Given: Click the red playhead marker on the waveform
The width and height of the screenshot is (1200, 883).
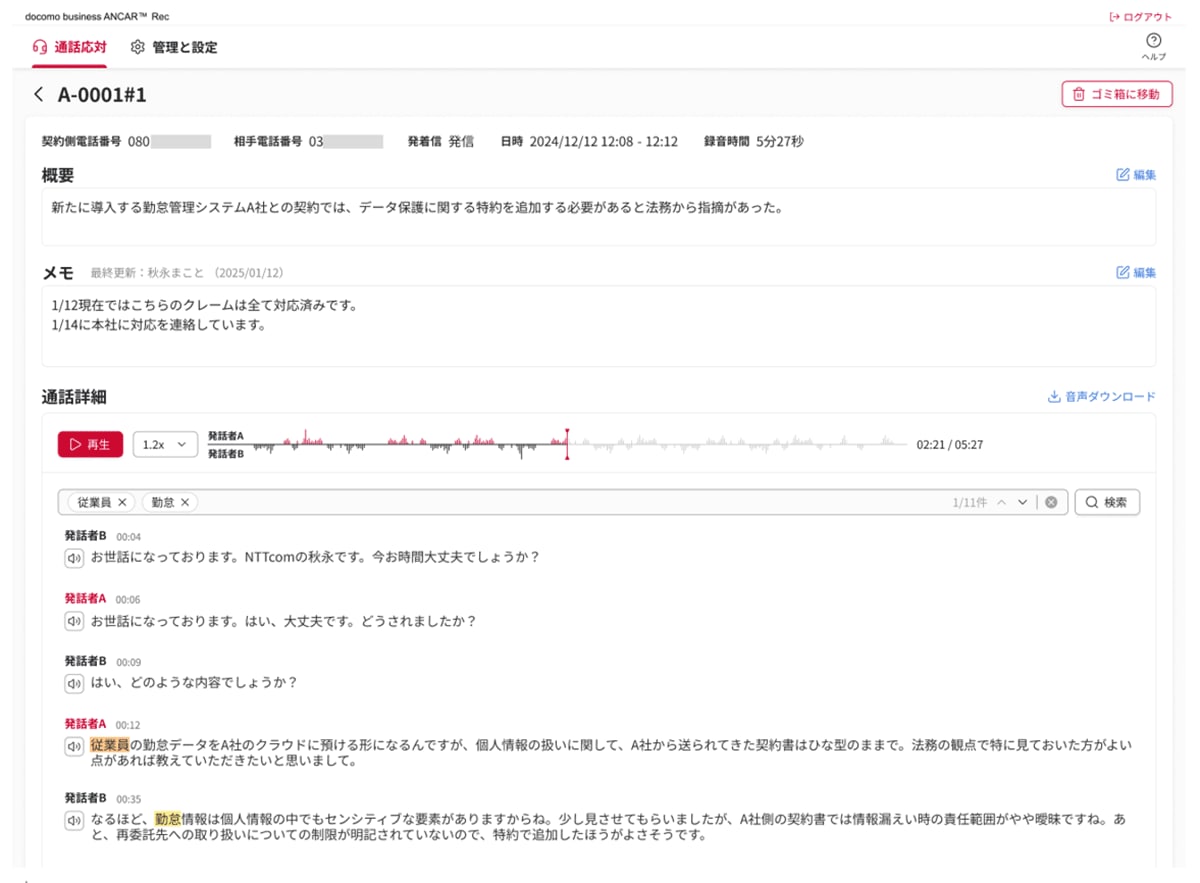Looking at the screenshot, I should point(567,444).
